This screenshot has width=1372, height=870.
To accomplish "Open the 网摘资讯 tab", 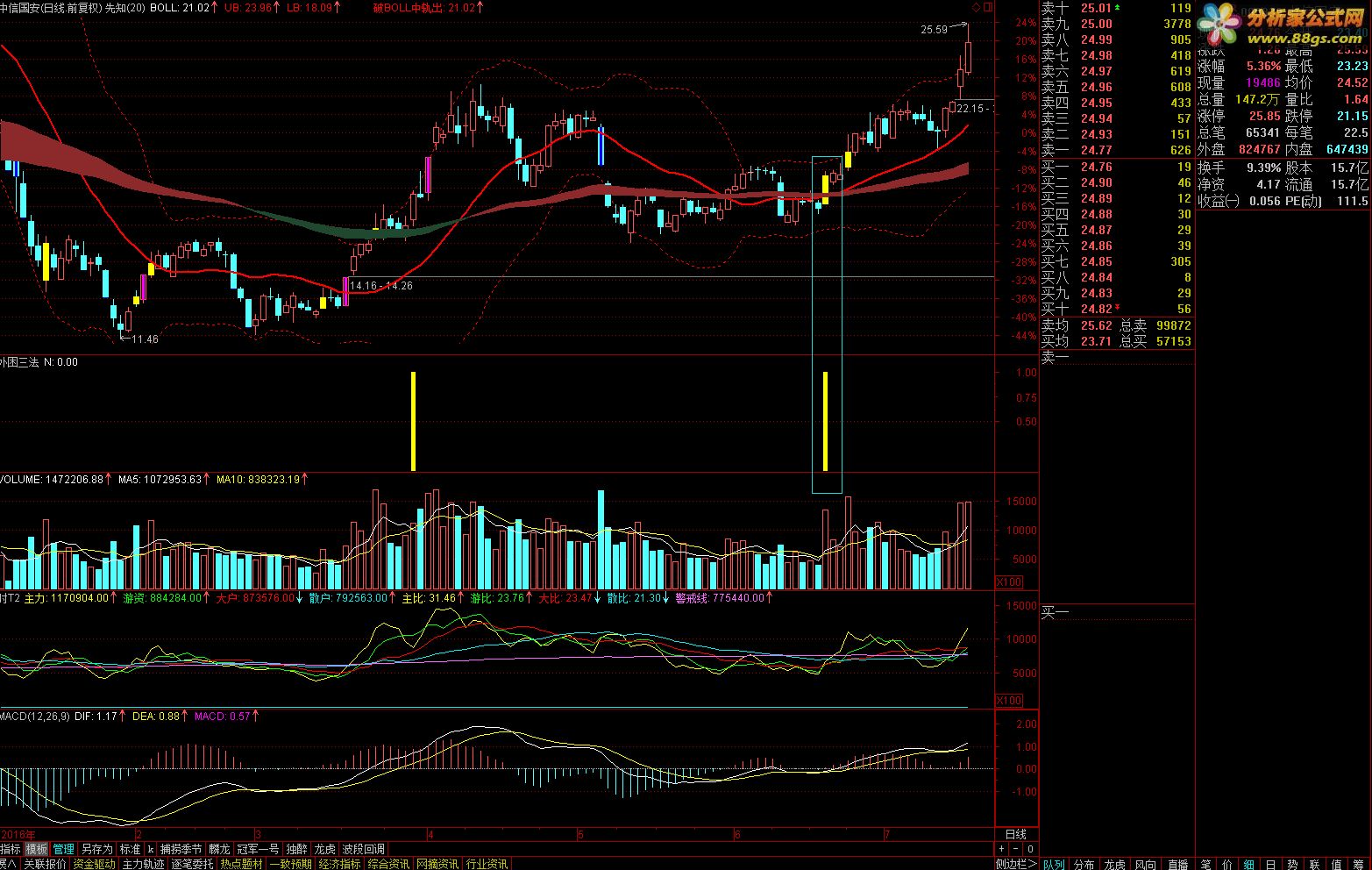I will click(x=437, y=864).
